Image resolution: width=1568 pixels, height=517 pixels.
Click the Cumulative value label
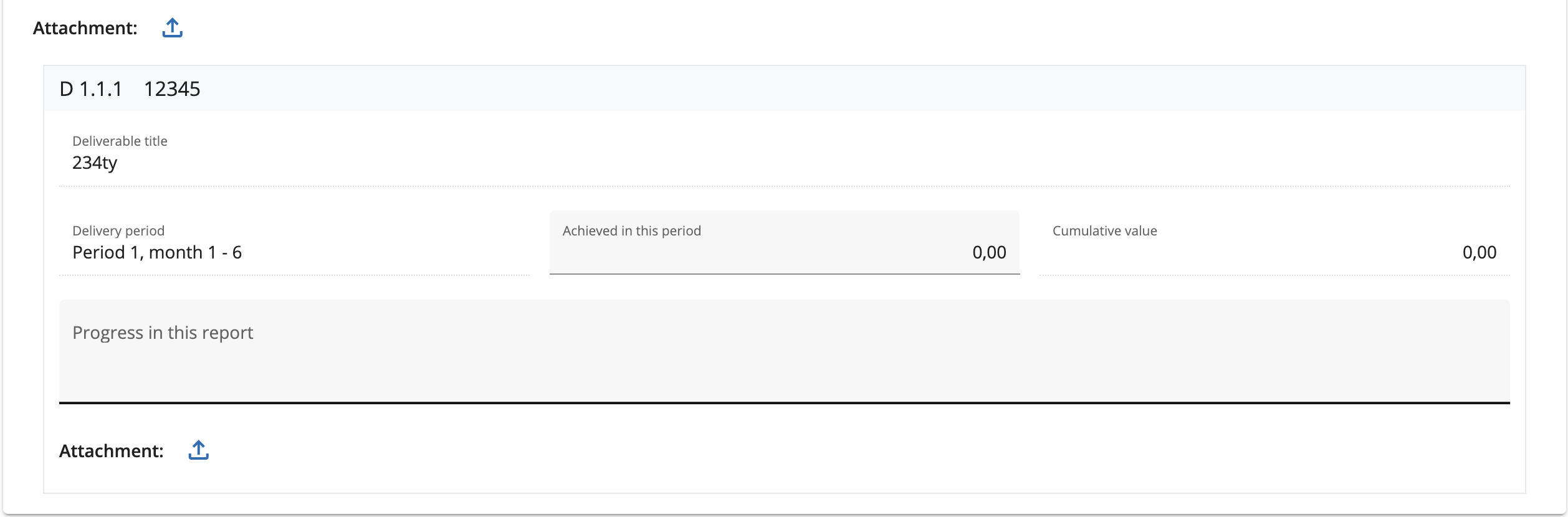pos(1104,231)
